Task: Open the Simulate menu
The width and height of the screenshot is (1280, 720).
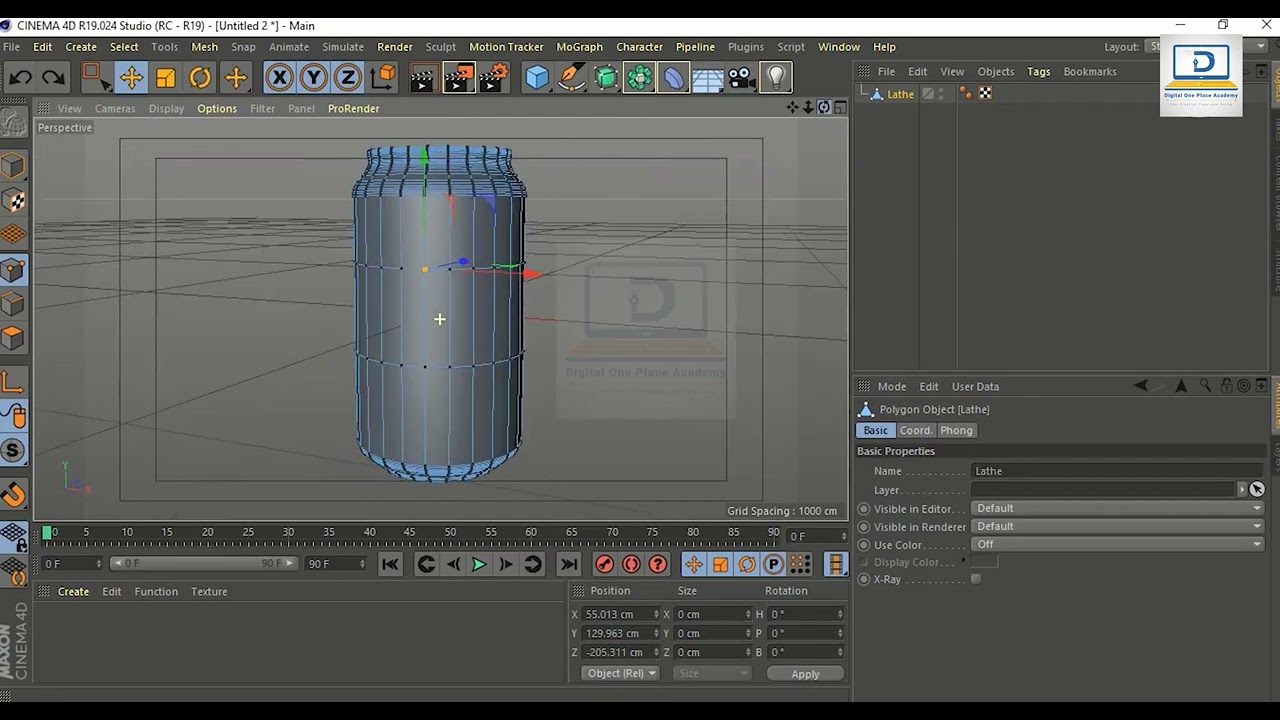Action: [343, 47]
